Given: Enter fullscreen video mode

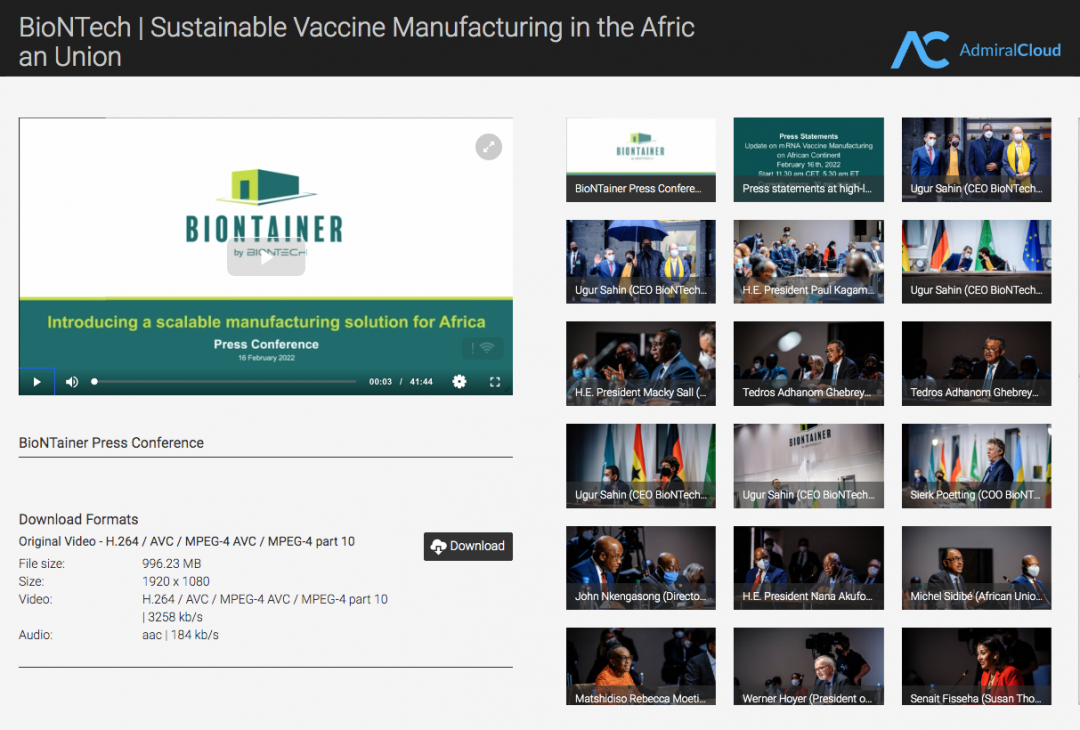Looking at the screenshot, I should click(495, 381).
